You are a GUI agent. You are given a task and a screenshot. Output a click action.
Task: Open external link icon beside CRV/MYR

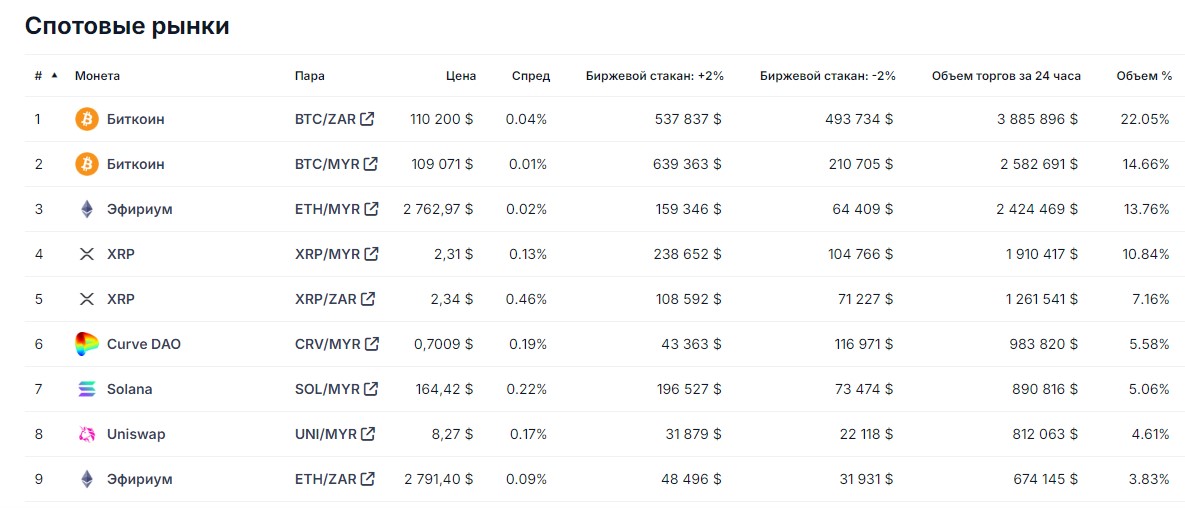(x=372, y=344)
